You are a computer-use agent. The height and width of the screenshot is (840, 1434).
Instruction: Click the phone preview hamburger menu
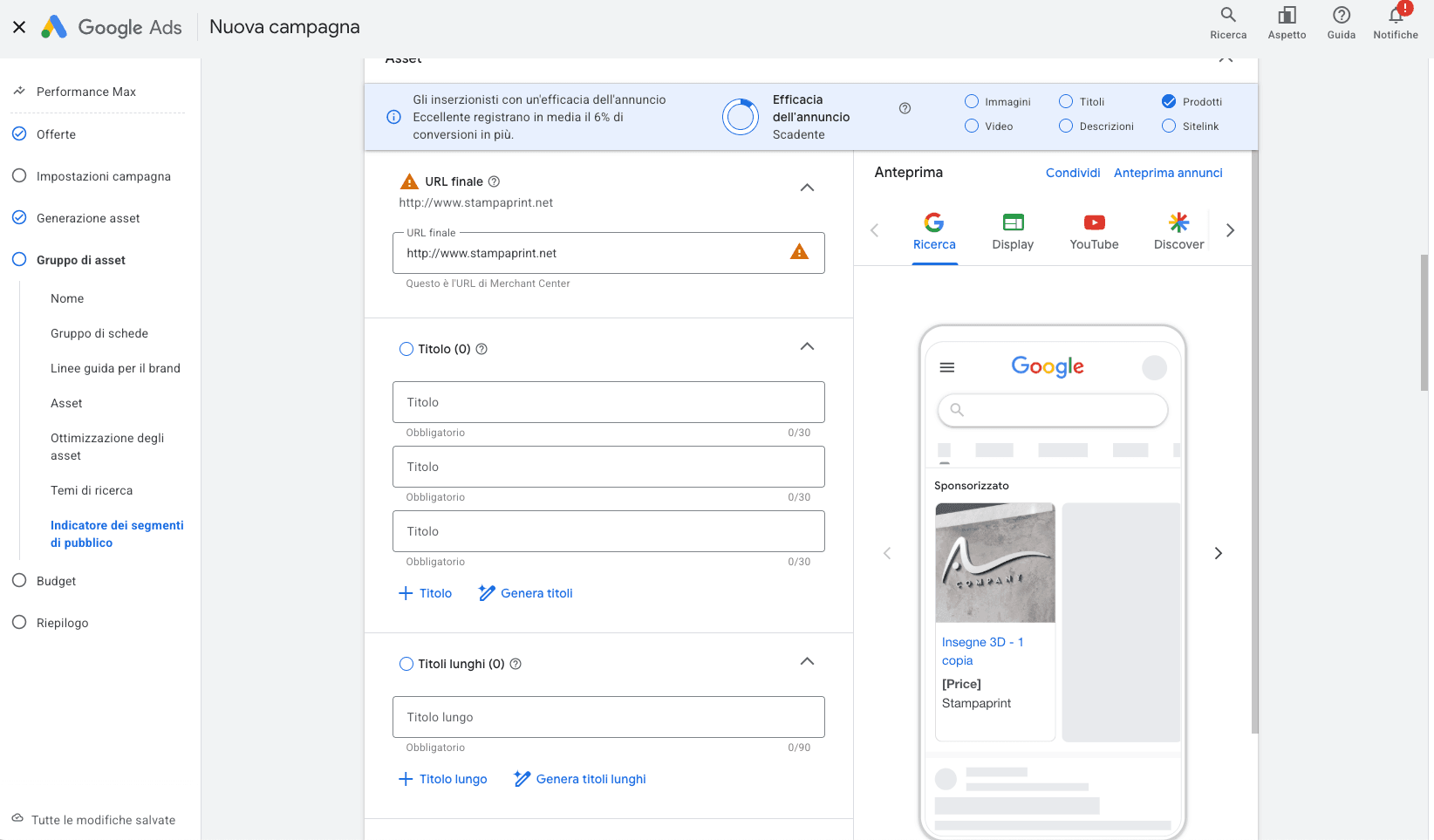(x=947, y=367)
